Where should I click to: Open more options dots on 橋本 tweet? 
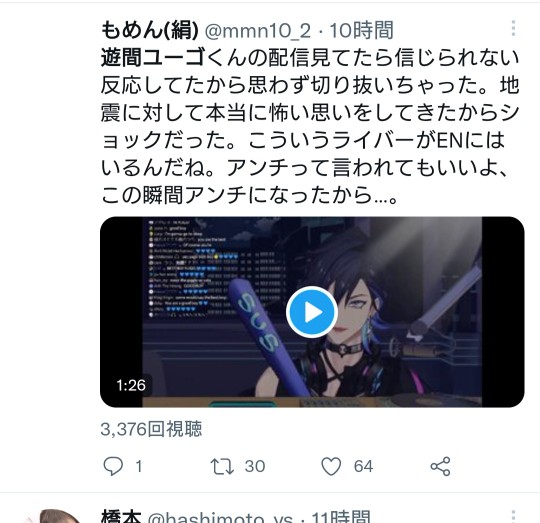click(x=513, y=516)
